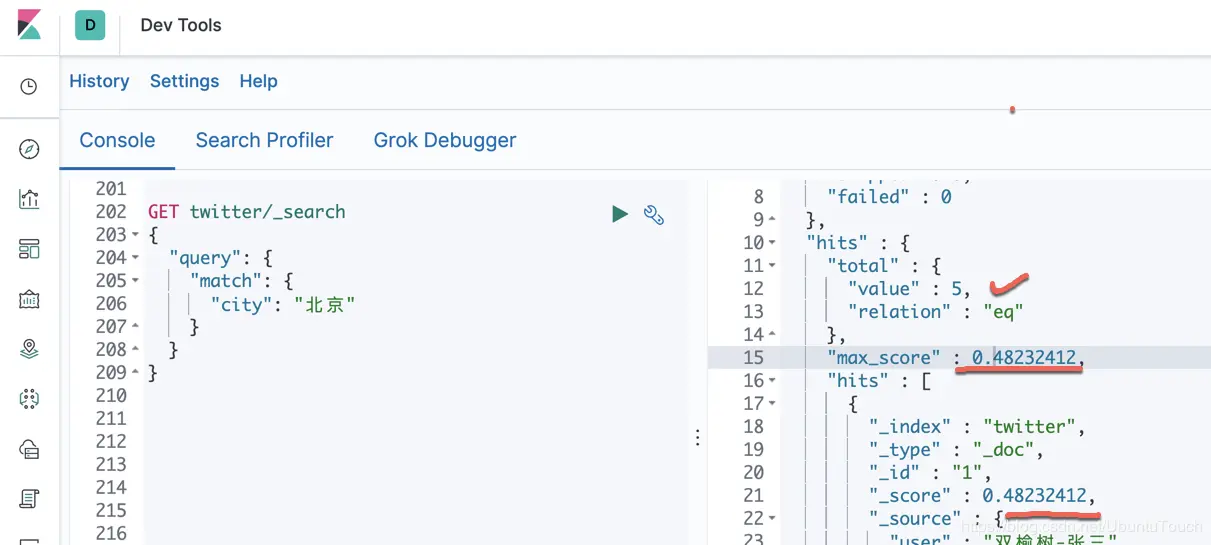Click the GET twitter/_search request line

tap(247, 212)
